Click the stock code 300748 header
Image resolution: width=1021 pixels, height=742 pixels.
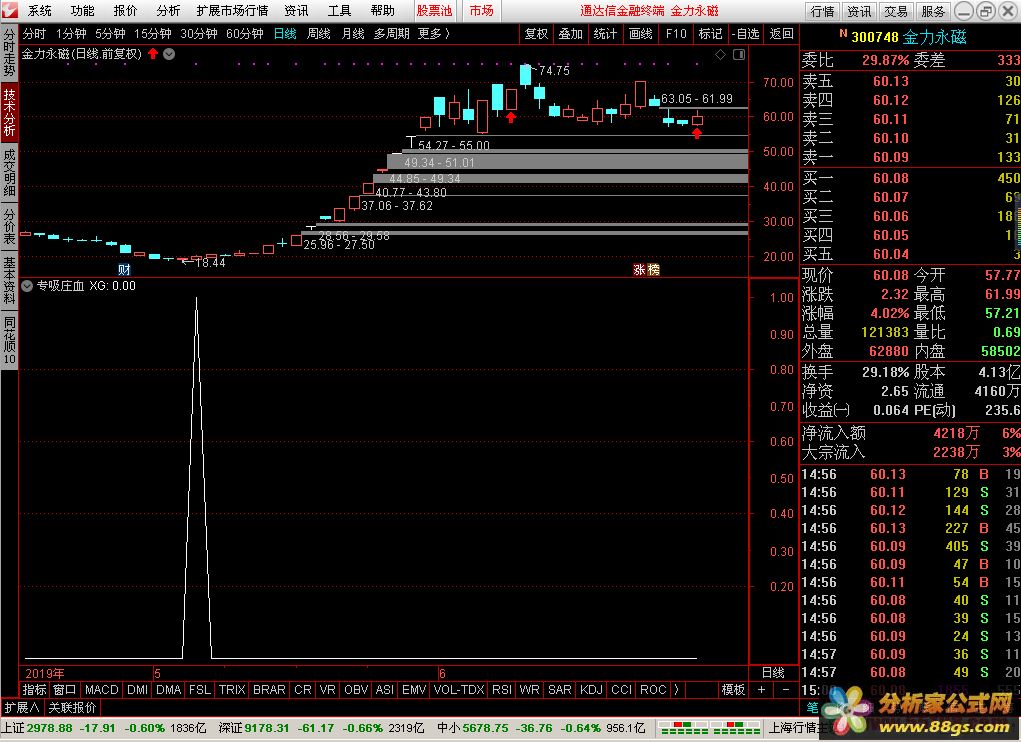click(x=875, y=37)
